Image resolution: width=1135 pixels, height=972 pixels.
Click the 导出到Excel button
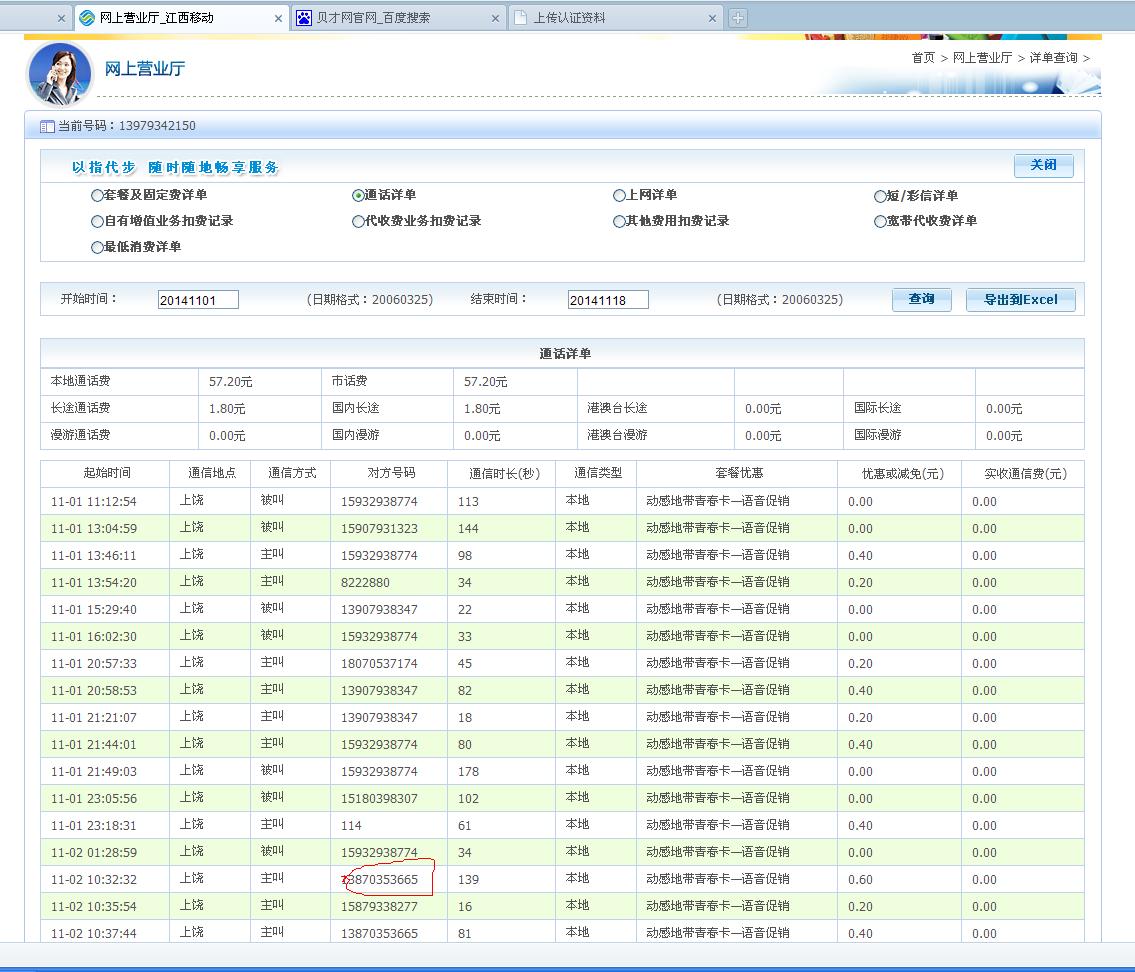[x=1020, y=299]
